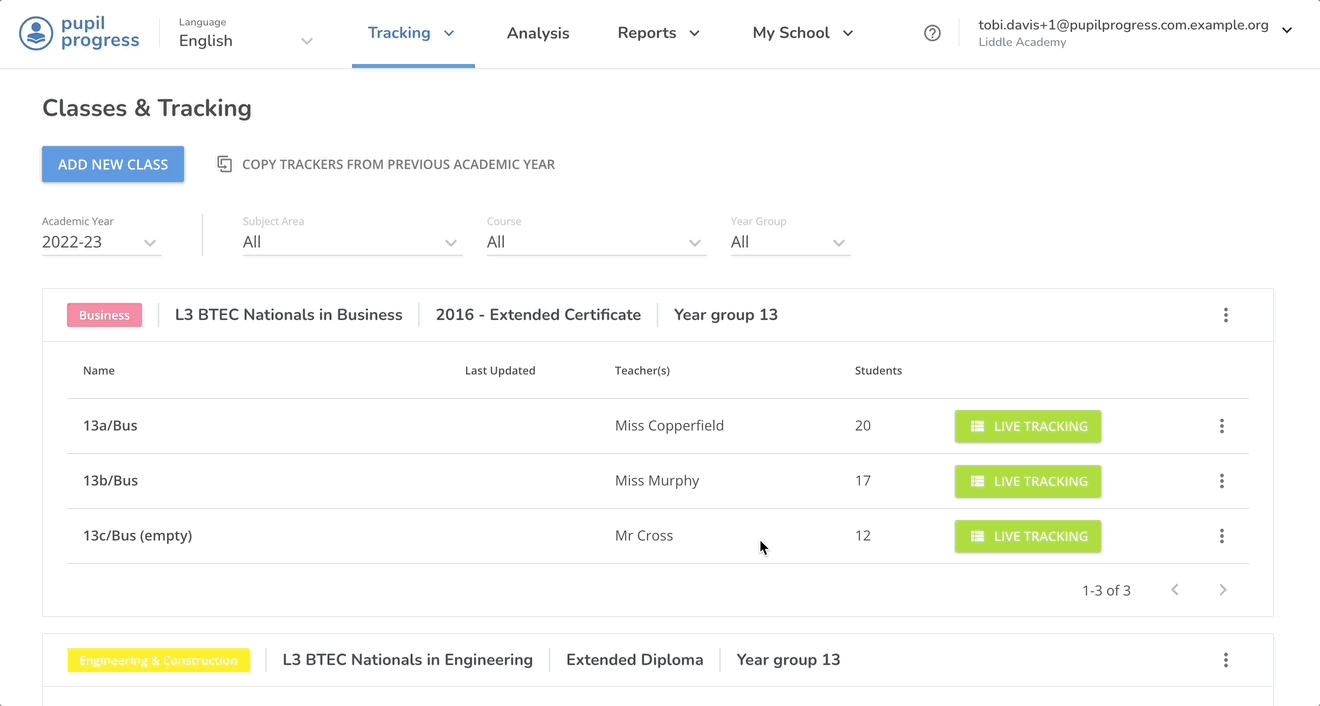Open the help question mark icon
The width and height of the screenshot is (1320, 706).
tap(932, 33)
